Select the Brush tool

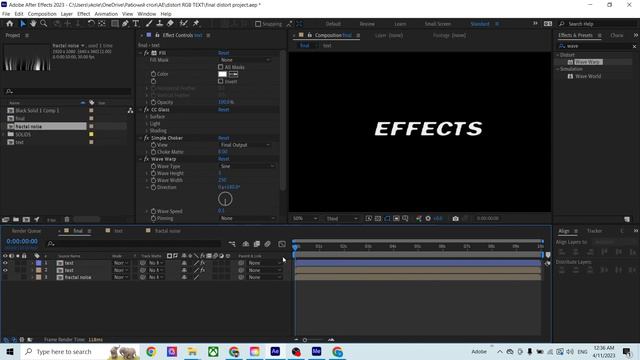click(x=149, y=24)
